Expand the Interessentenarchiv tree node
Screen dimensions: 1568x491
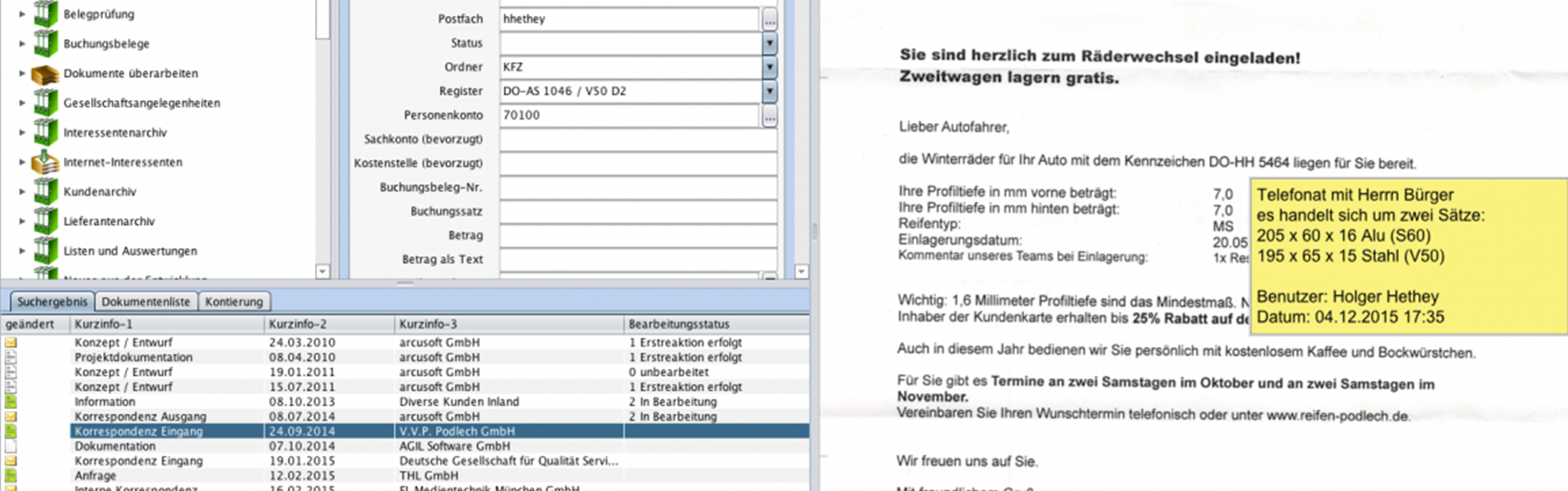click(22, 133)
